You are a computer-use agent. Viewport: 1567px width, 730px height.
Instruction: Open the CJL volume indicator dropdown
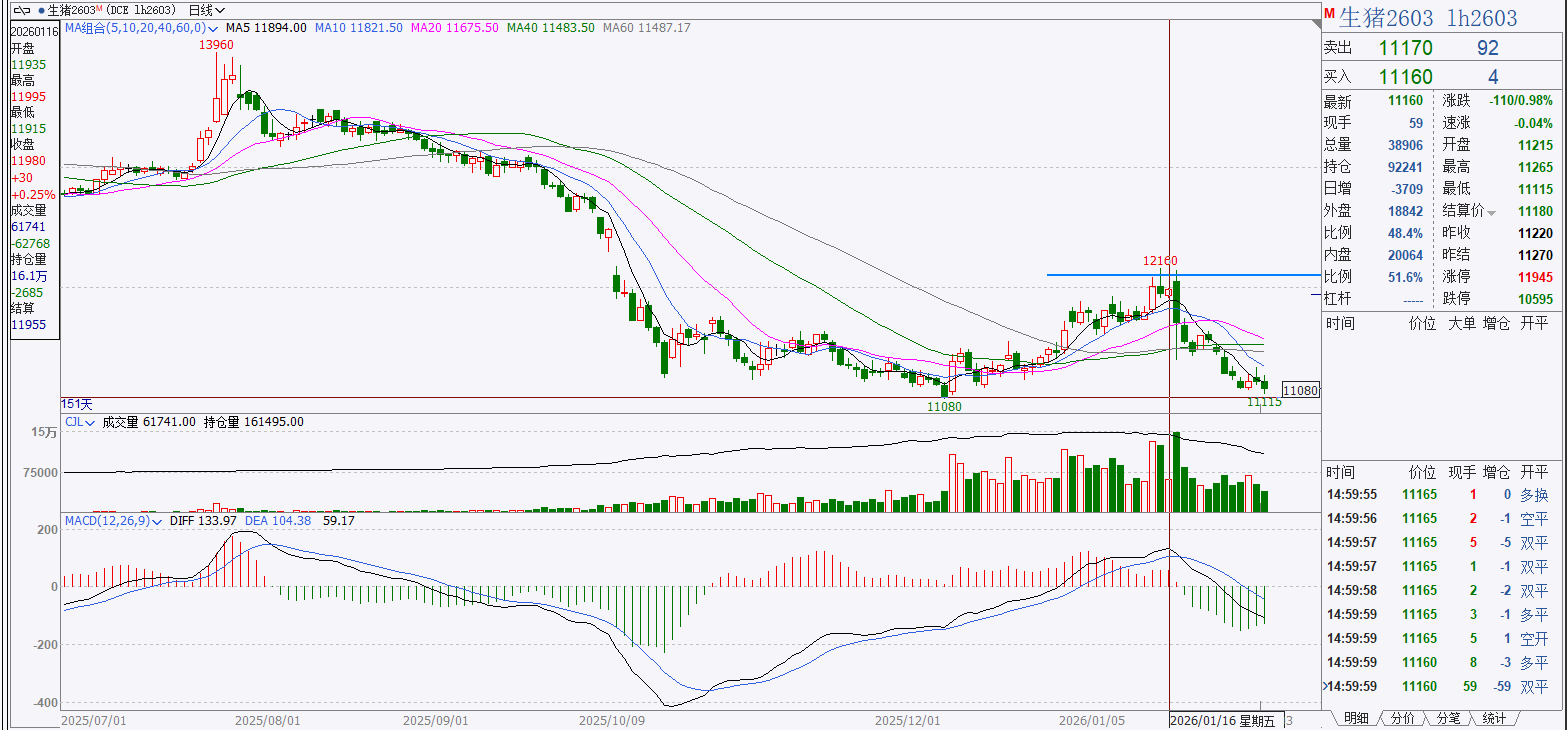click(92, 423)
